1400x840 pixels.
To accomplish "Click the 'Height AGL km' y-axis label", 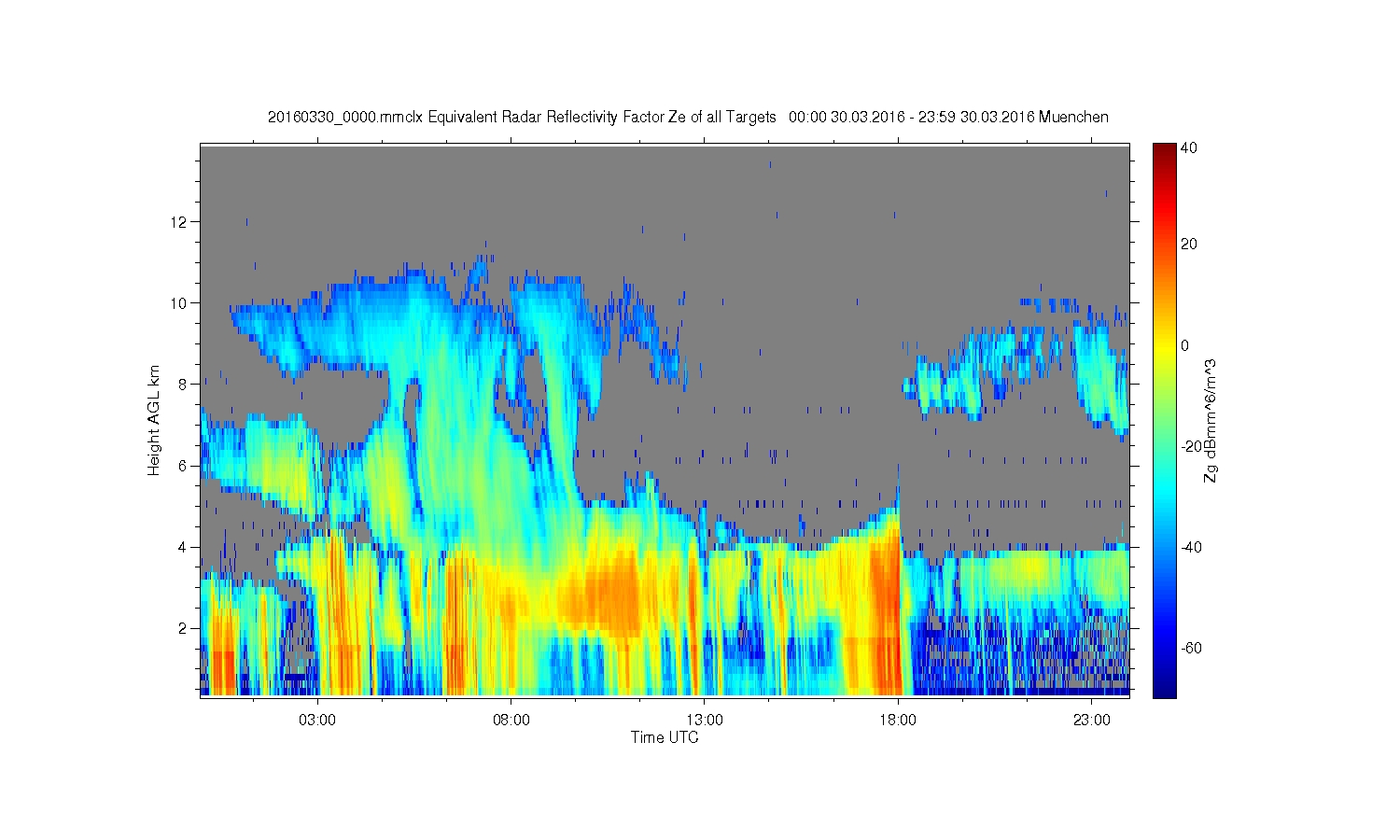I will pos(154,420).
